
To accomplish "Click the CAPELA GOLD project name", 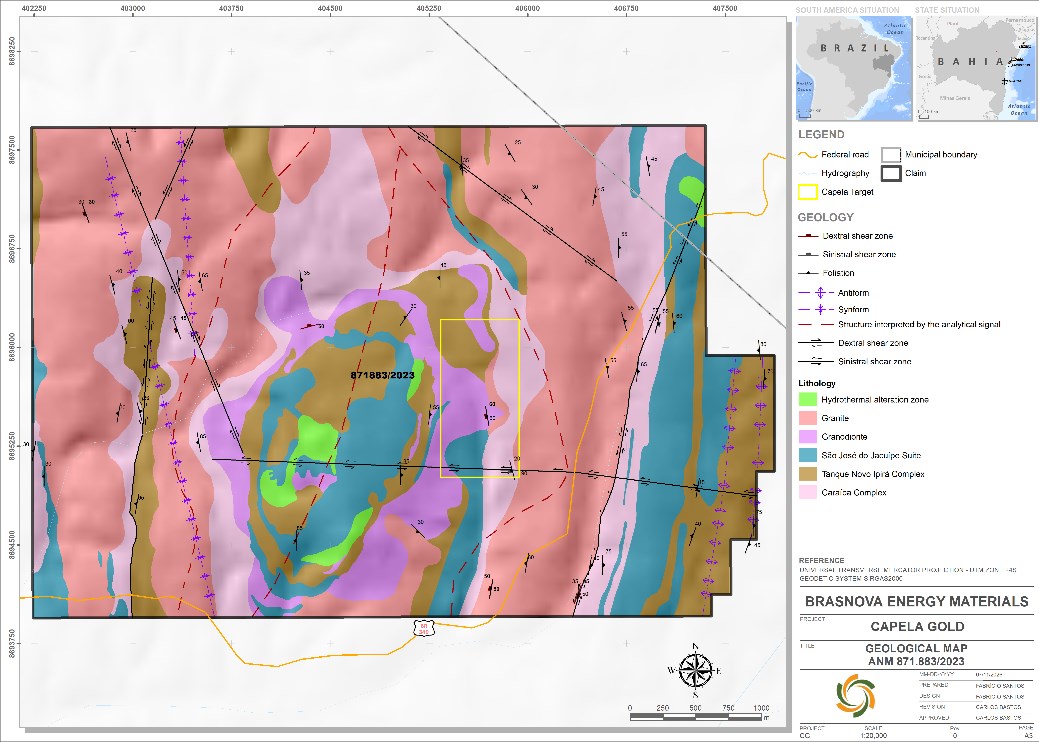I will click(917, 627).
